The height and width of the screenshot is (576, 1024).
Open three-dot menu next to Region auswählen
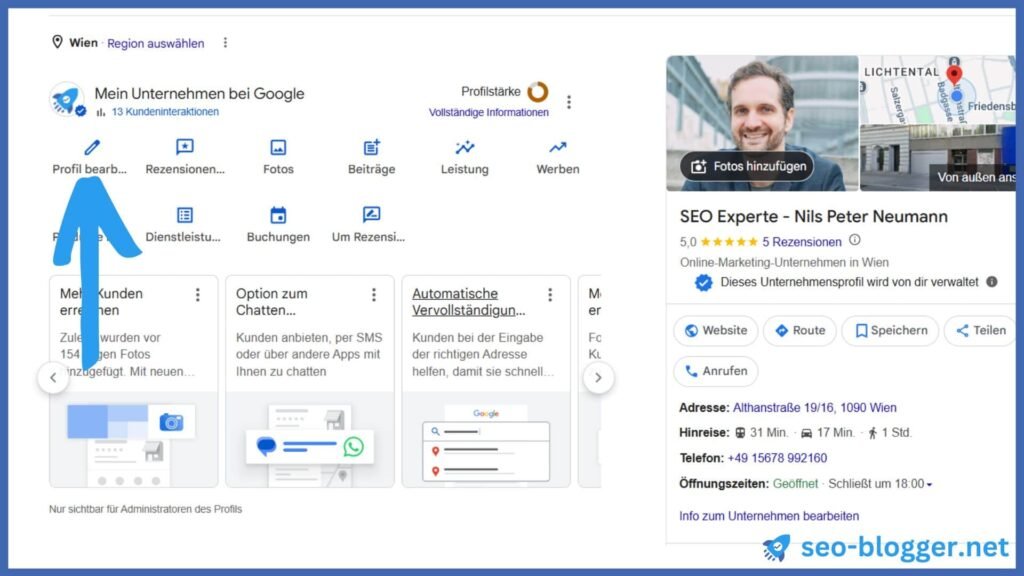(x=225, y=43)
